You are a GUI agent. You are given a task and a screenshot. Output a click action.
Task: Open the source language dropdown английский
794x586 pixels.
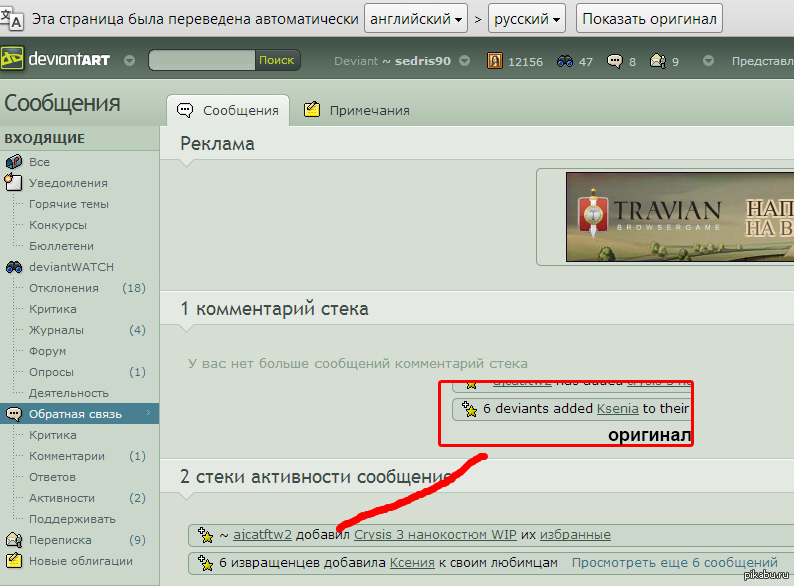pos(416,19)
